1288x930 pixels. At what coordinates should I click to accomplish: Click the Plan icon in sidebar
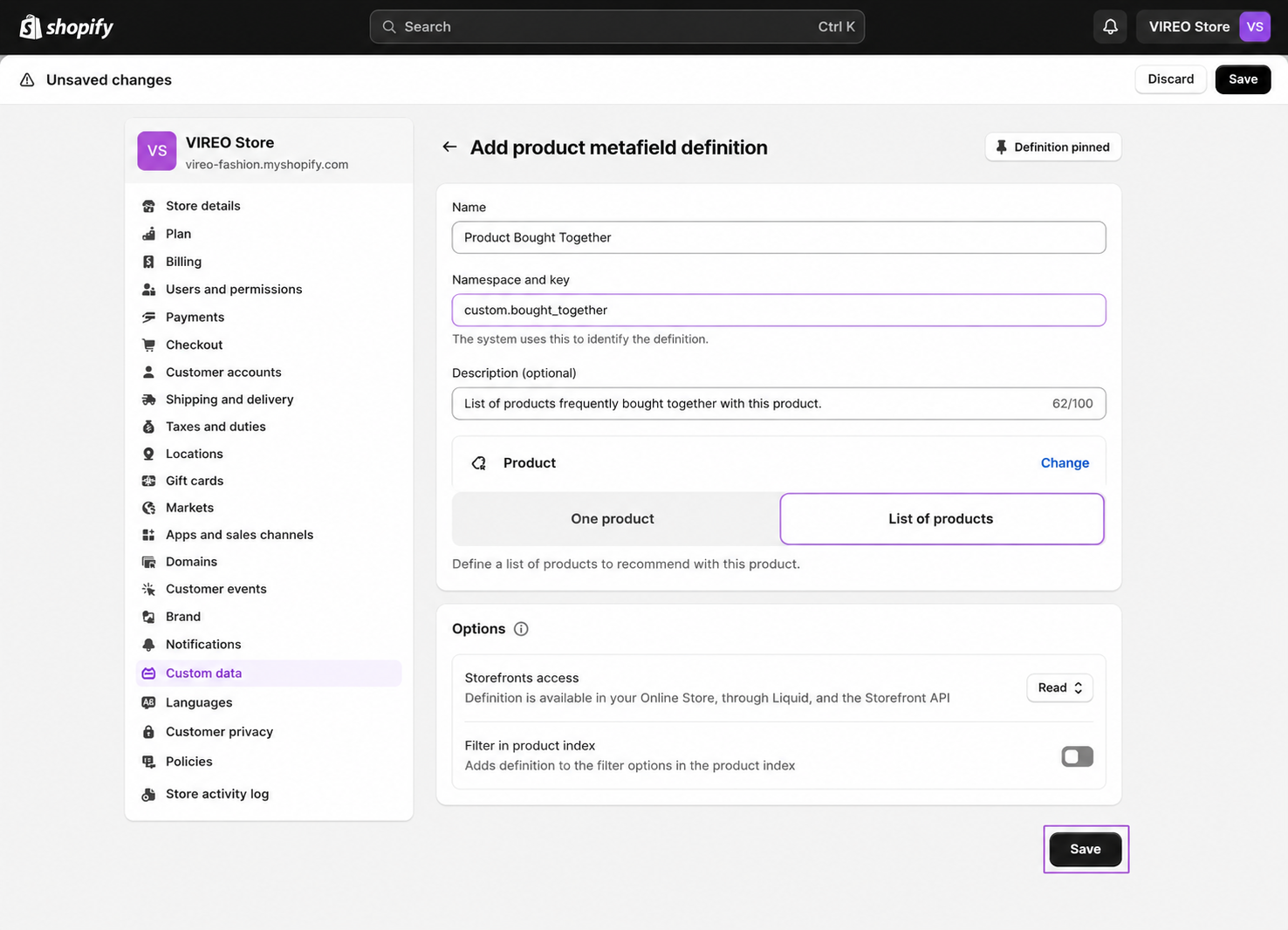pyautogui.click(x=148, y=234)
